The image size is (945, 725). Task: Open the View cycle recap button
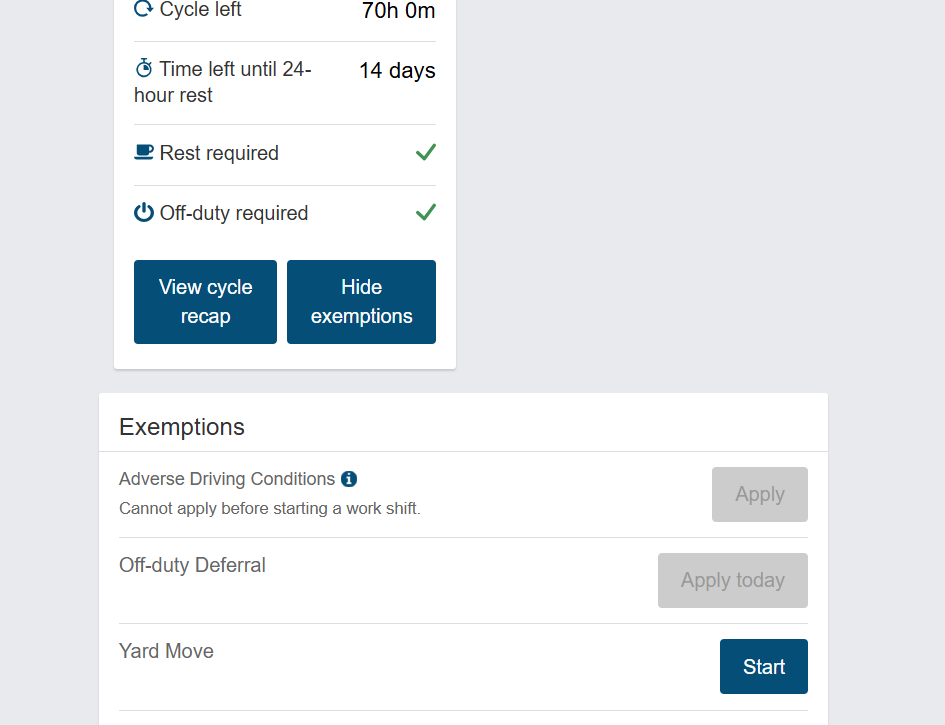tap(206, 302)
